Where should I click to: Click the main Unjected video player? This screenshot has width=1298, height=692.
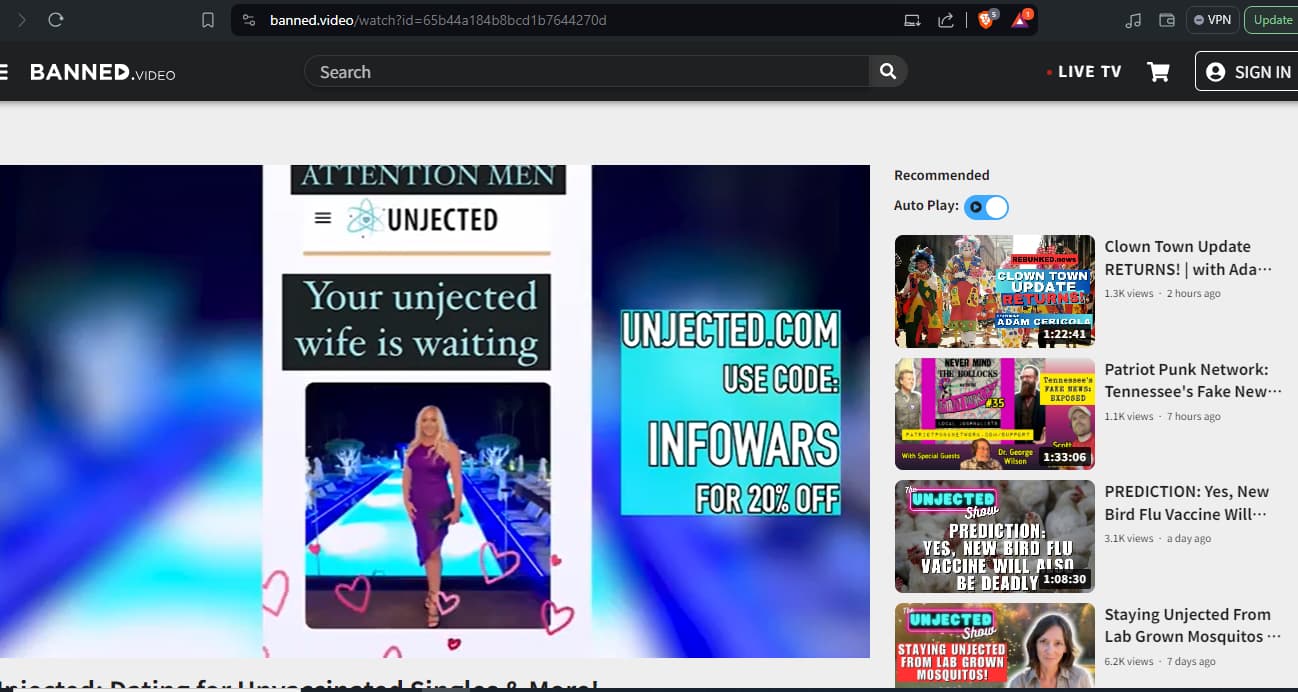[435, 411]
